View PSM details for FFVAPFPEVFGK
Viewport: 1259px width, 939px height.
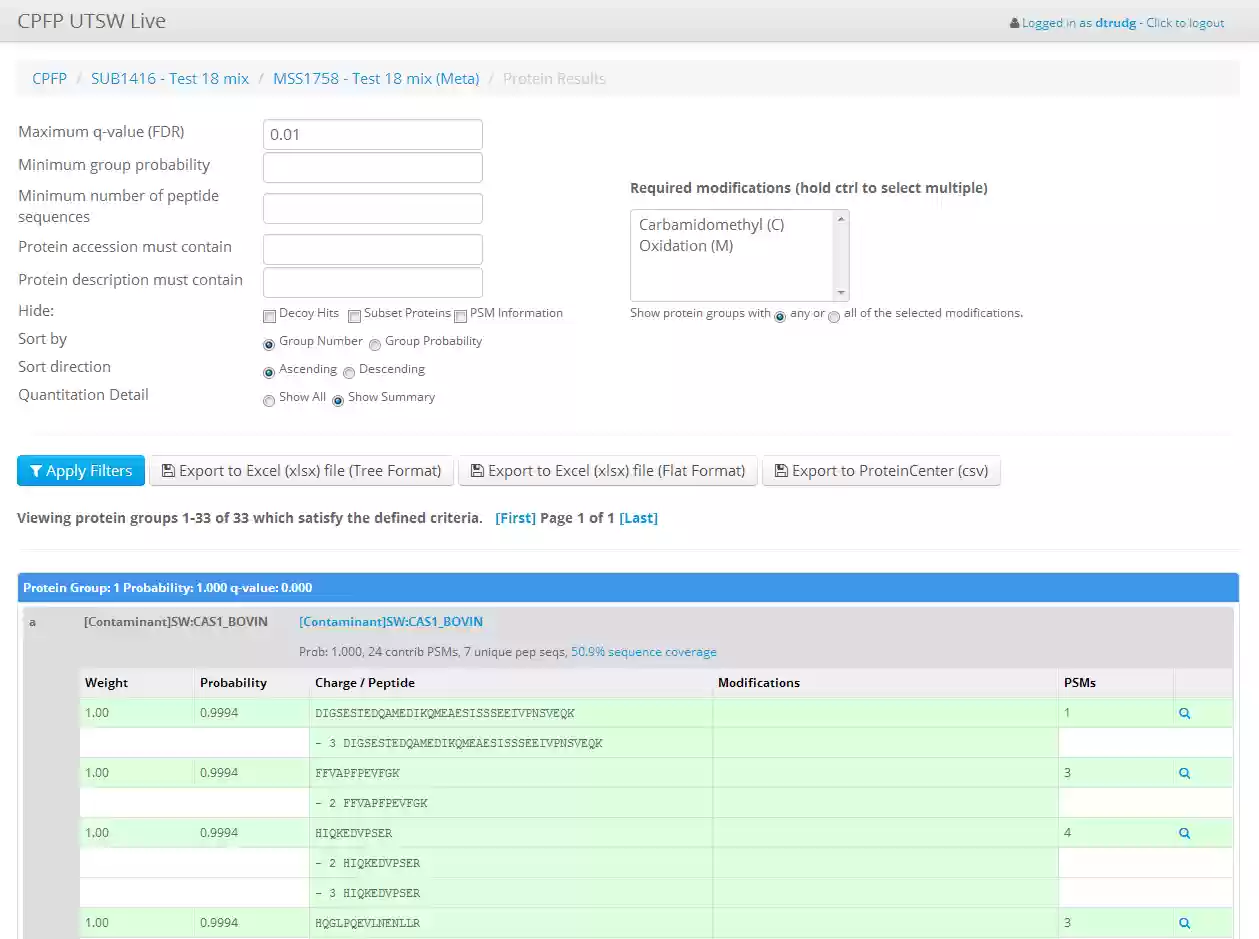[1184, 772]
